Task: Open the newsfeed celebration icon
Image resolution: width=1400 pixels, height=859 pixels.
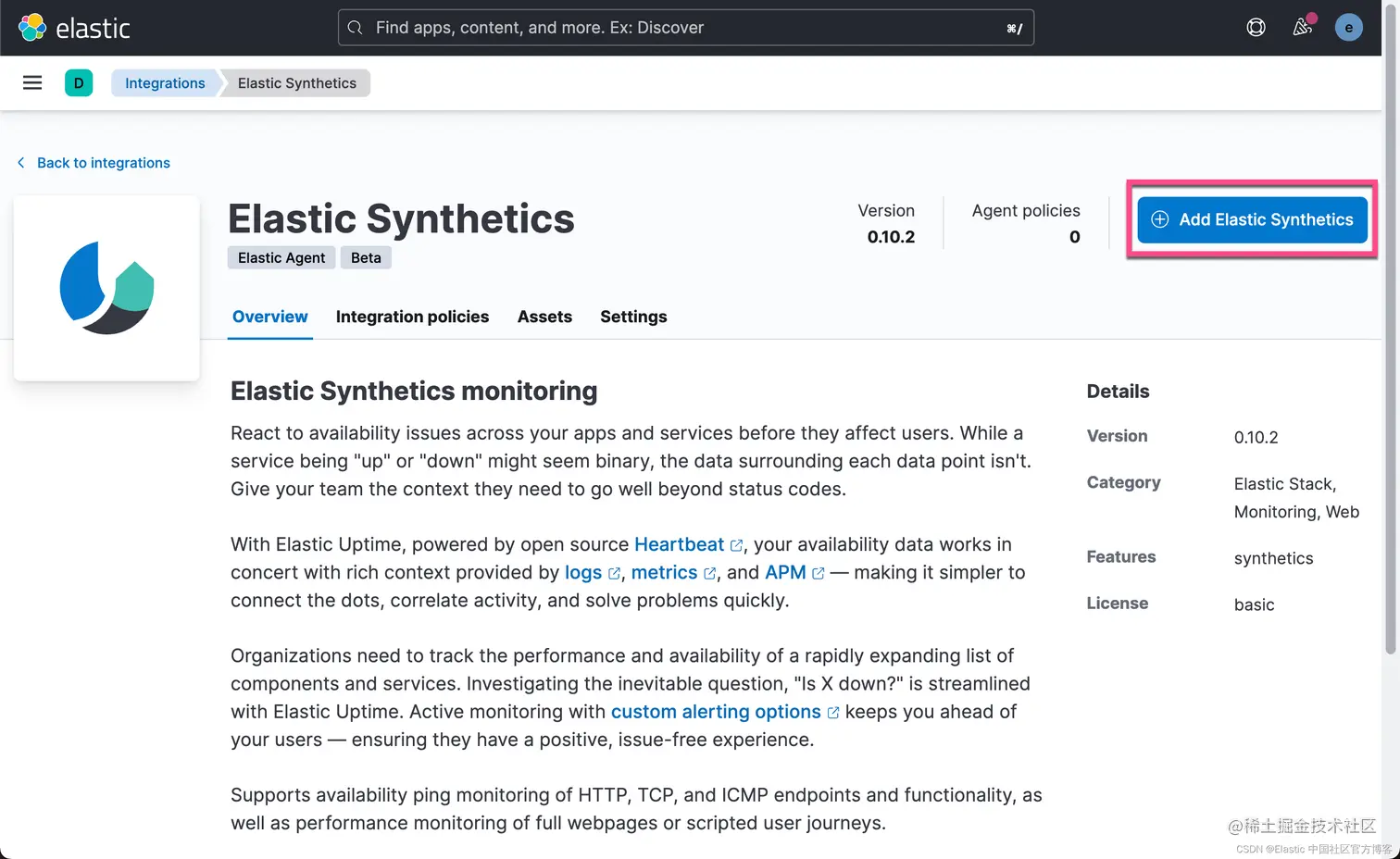Action: pos(1303,27)
